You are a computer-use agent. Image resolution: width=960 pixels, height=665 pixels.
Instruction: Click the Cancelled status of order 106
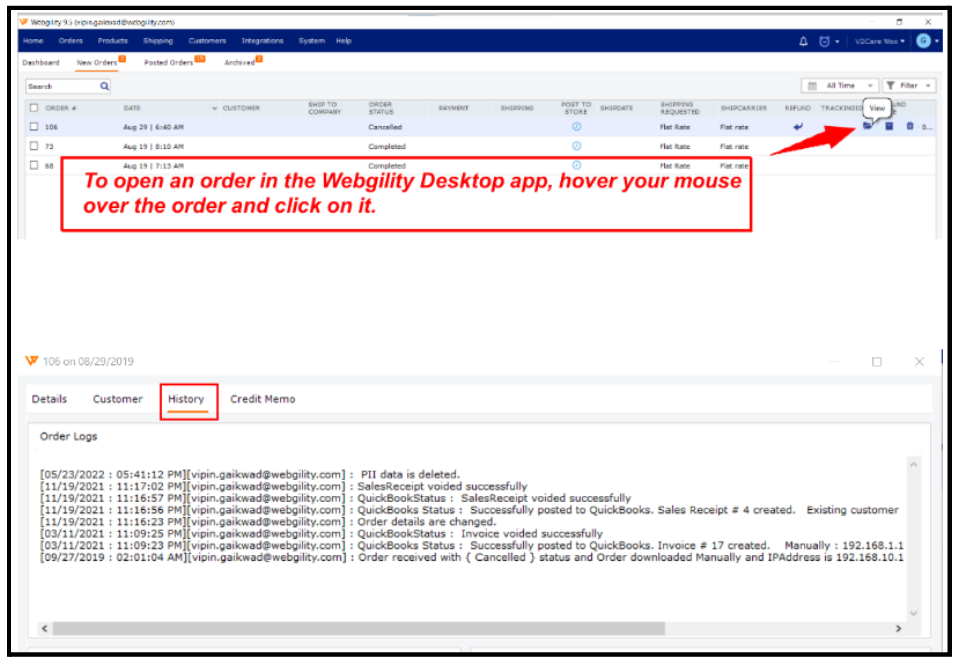(385, 127)
